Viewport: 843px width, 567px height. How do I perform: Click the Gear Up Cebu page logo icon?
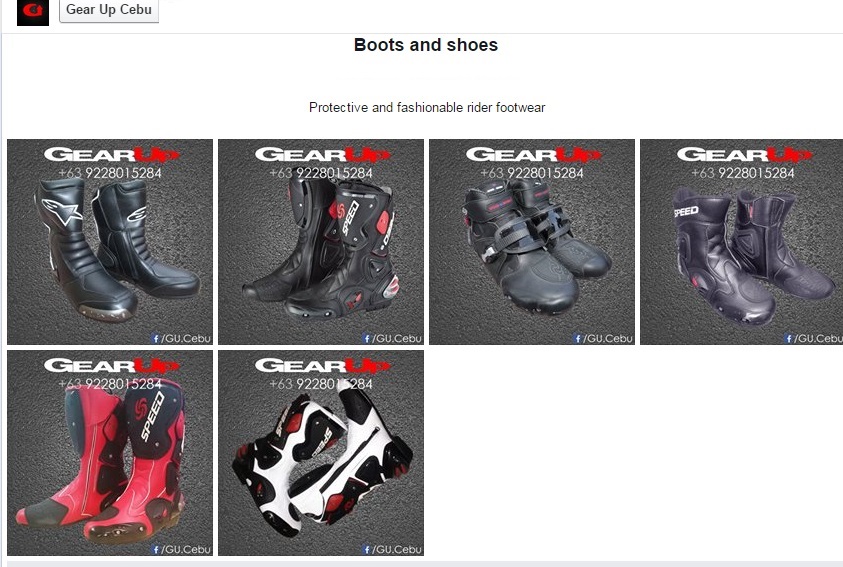(x=33, y=12)
